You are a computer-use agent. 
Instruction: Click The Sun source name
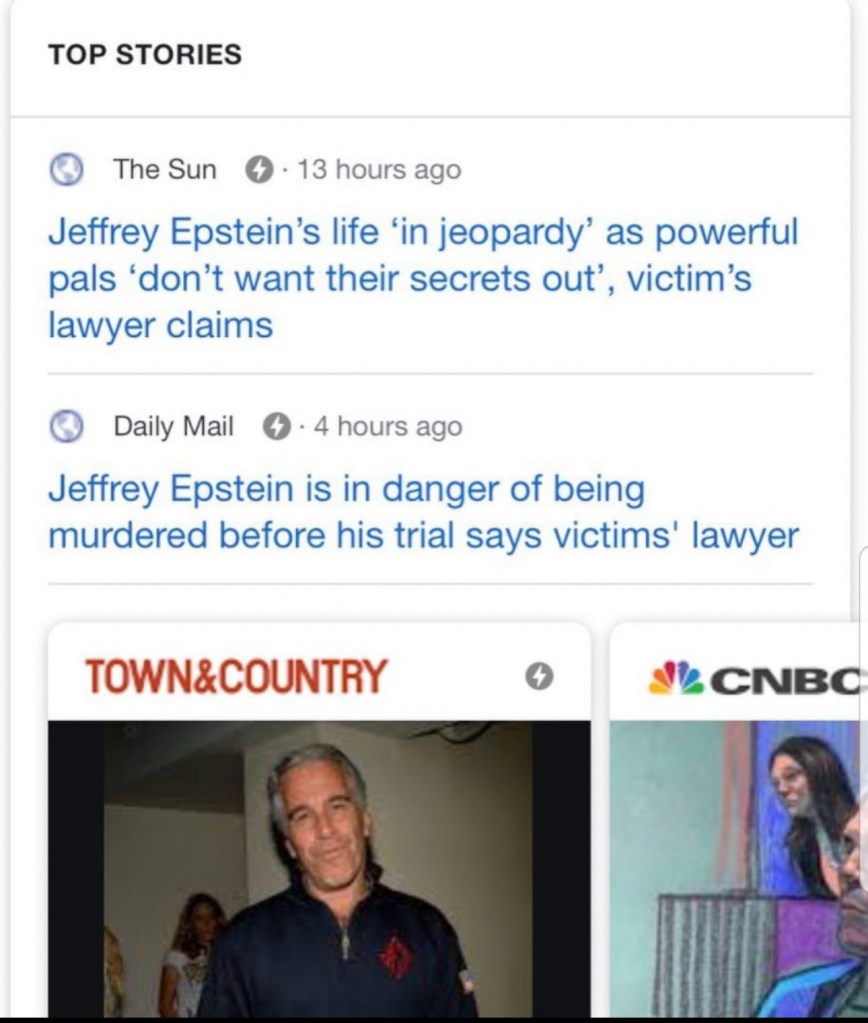(165, 170)
